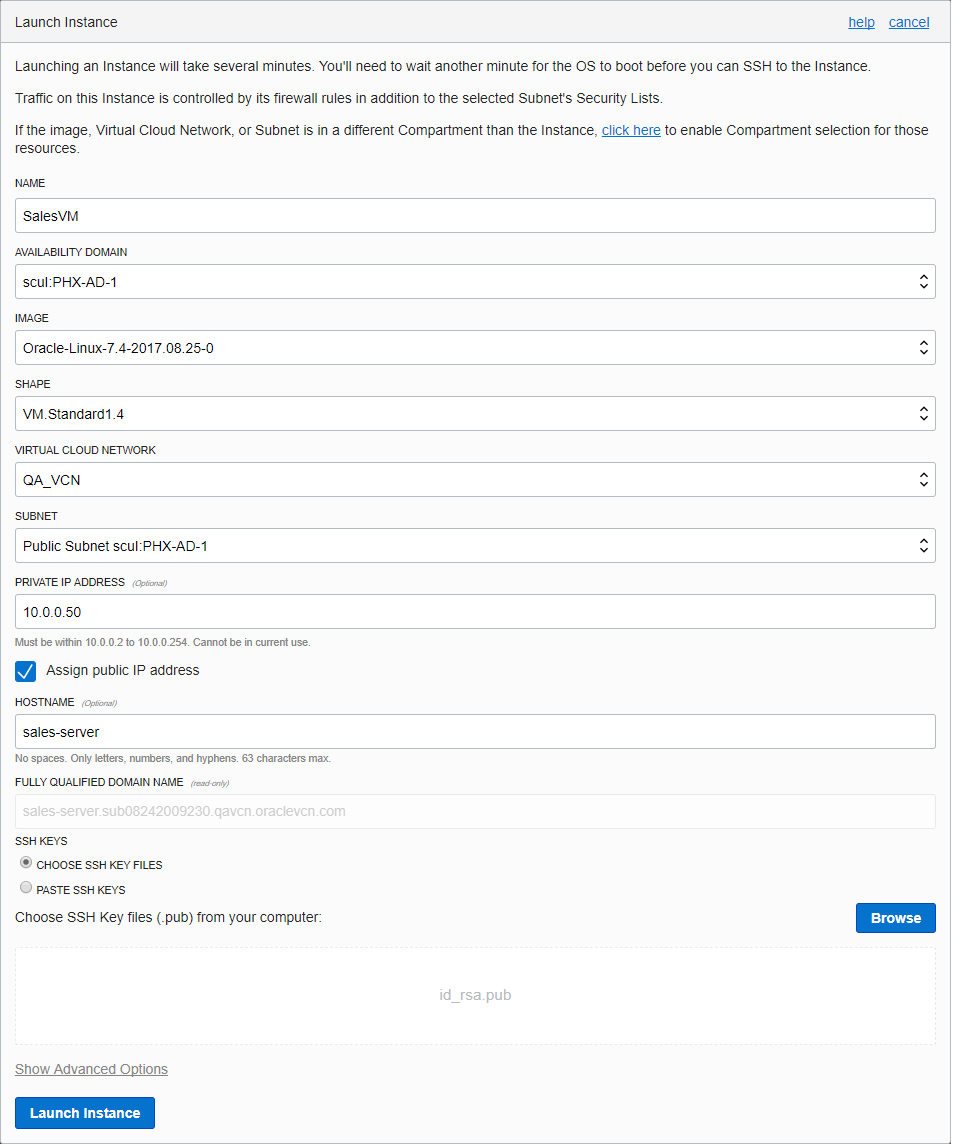Viewport: 953px width, 1146px height.
Task: Follow the click here link for Compartment selection
Action: click(631, 130)
